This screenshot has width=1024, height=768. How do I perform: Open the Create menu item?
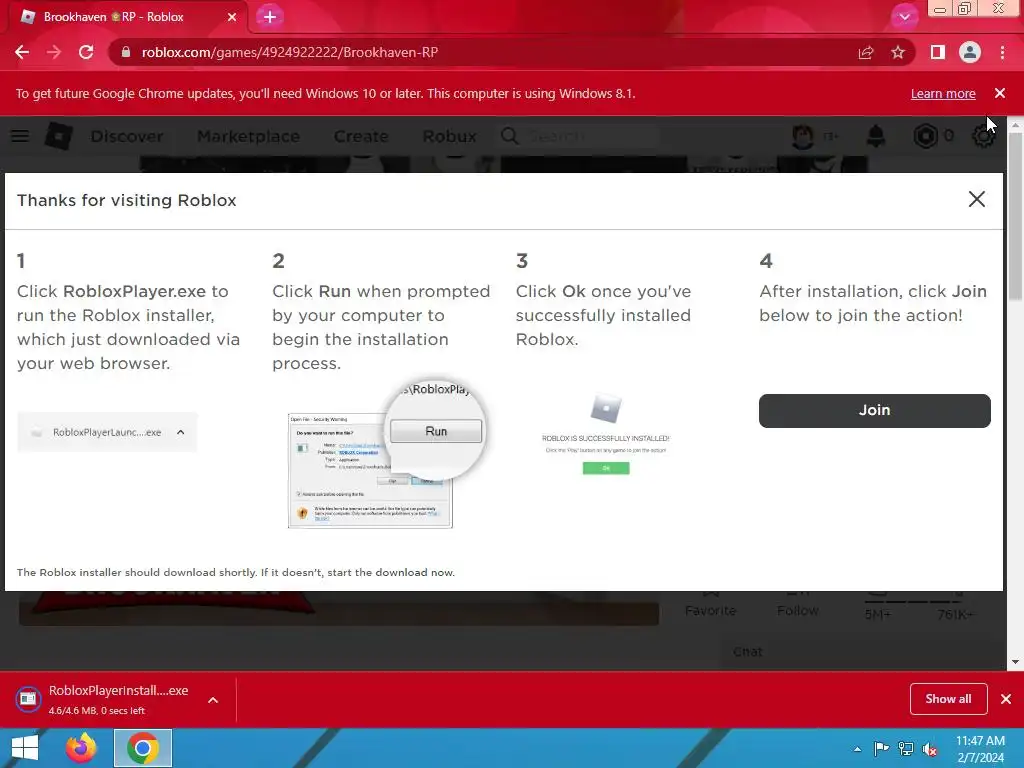click(x=361, y=136)
